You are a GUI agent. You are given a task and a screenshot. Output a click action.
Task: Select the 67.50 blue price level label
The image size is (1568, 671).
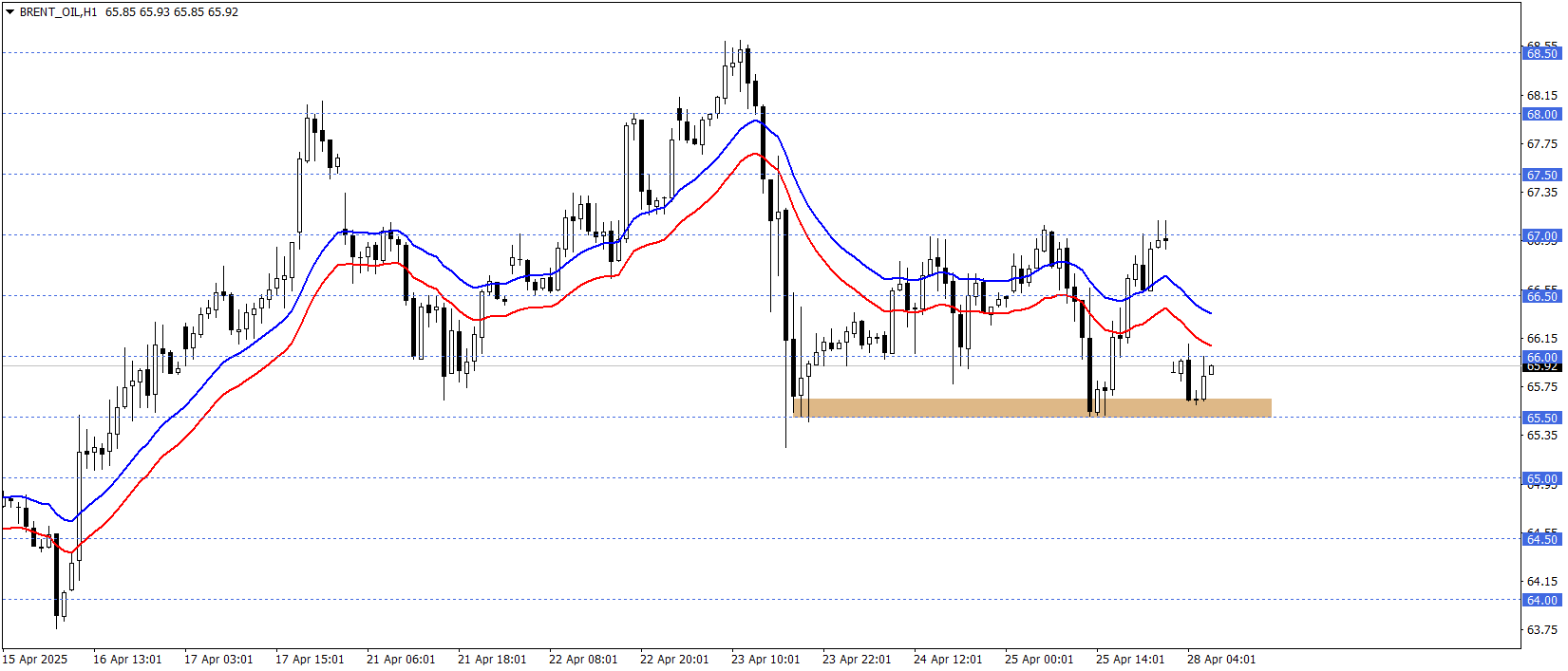pos(1541,175)
